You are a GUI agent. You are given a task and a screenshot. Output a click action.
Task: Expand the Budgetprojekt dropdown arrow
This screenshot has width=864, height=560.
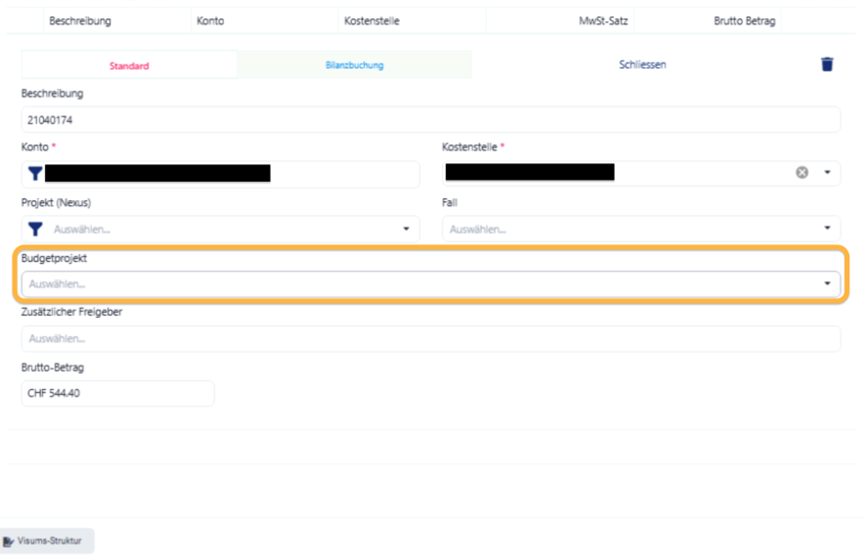point(827,283)
